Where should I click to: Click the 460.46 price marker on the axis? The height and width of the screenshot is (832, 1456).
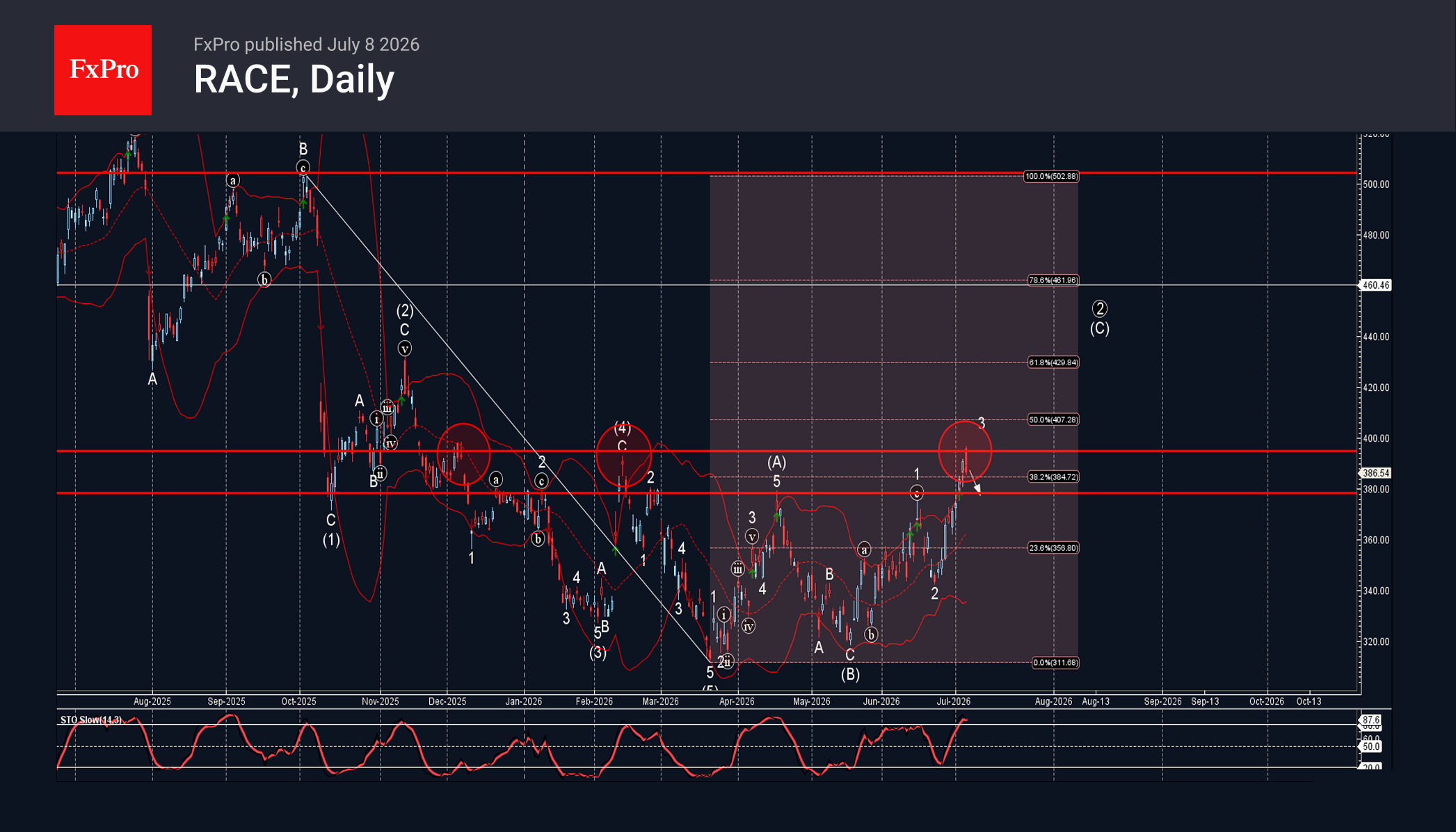[1375, 285]
